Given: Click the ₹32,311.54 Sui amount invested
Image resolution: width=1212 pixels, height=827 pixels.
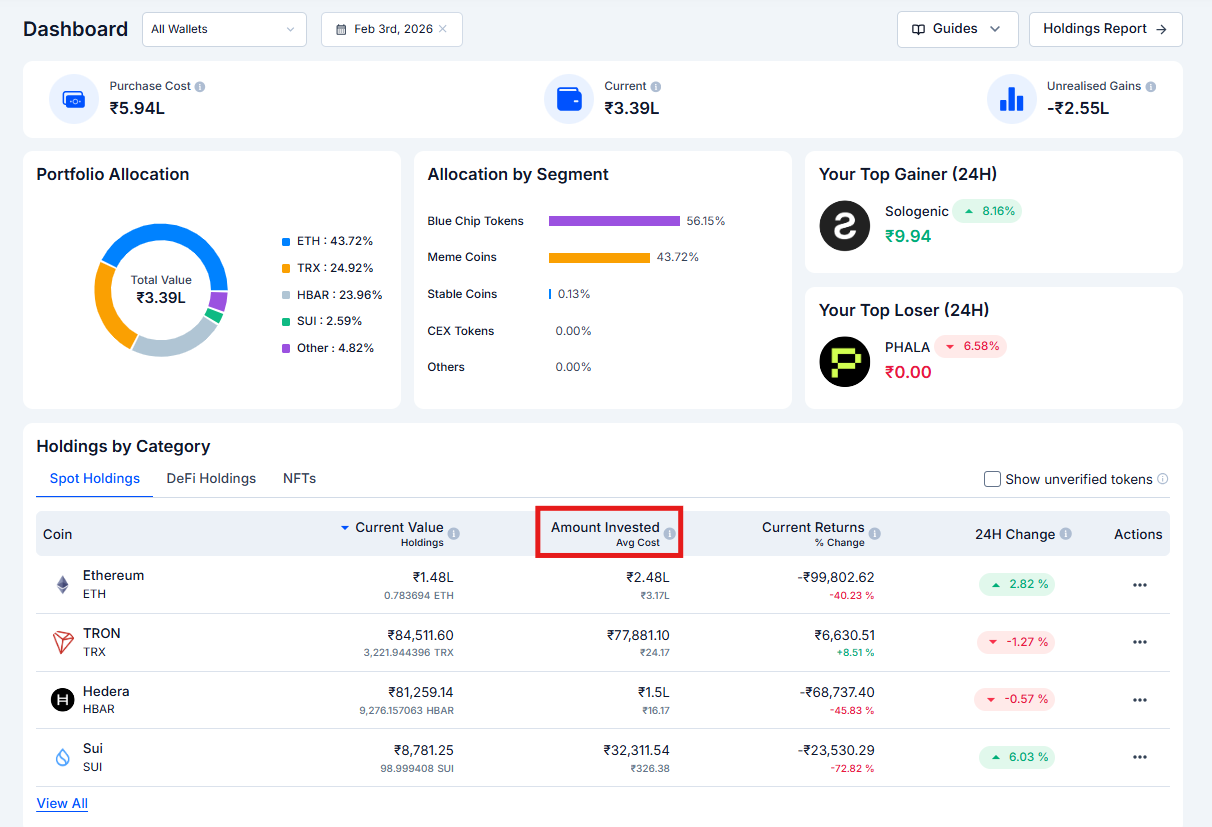Looking at the screenshot, I should pos(637,749).
